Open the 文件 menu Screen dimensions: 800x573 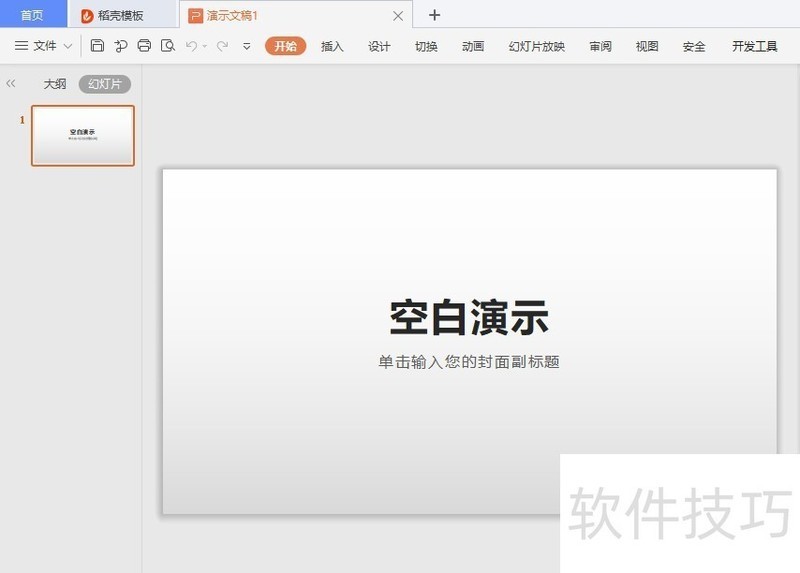(44, 46)
